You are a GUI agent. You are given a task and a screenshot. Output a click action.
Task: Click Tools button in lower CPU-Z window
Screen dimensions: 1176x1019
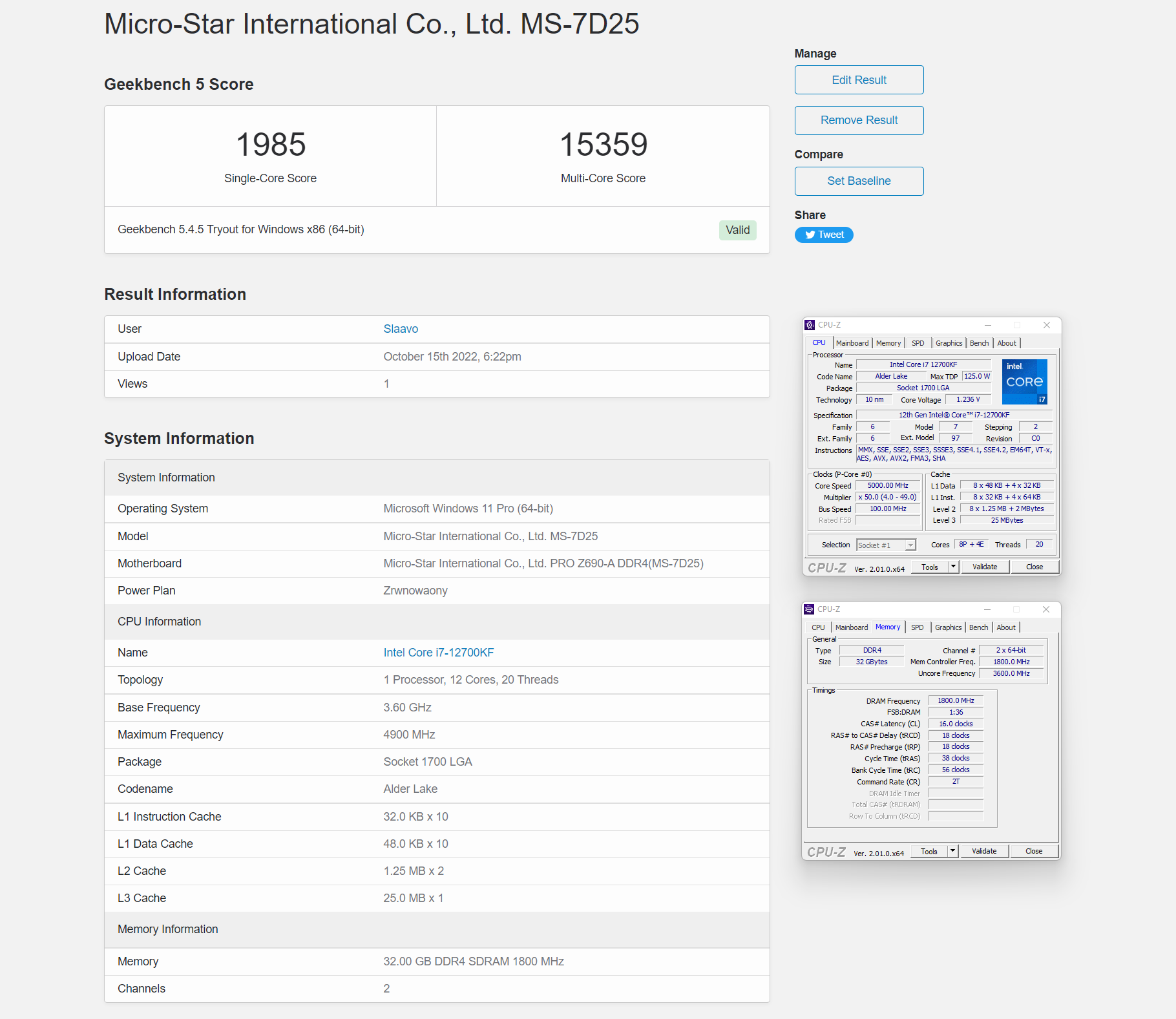pyautogui.click(x=929, y=852)
